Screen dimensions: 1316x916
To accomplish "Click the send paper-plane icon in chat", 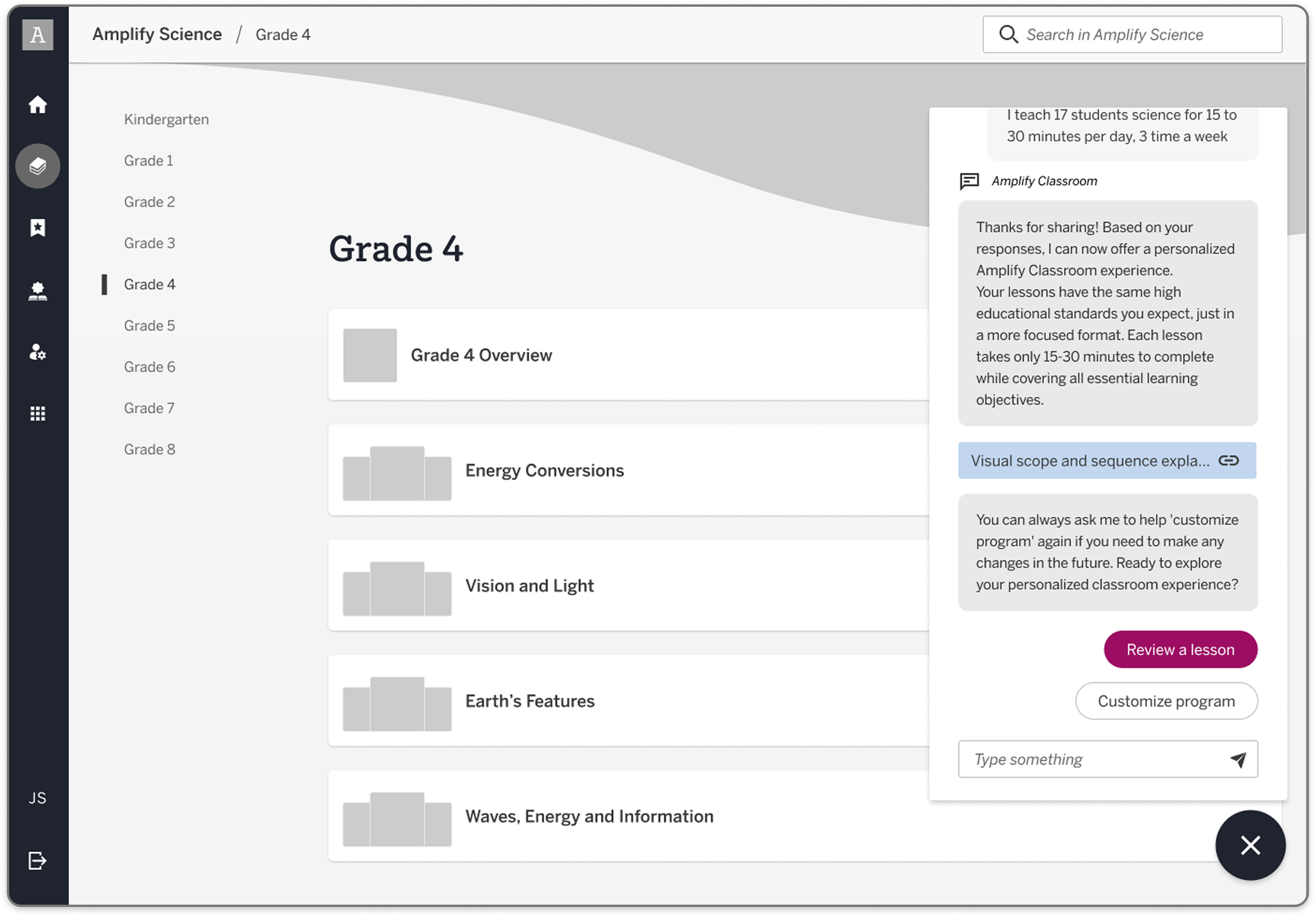I will point(1238,760).
